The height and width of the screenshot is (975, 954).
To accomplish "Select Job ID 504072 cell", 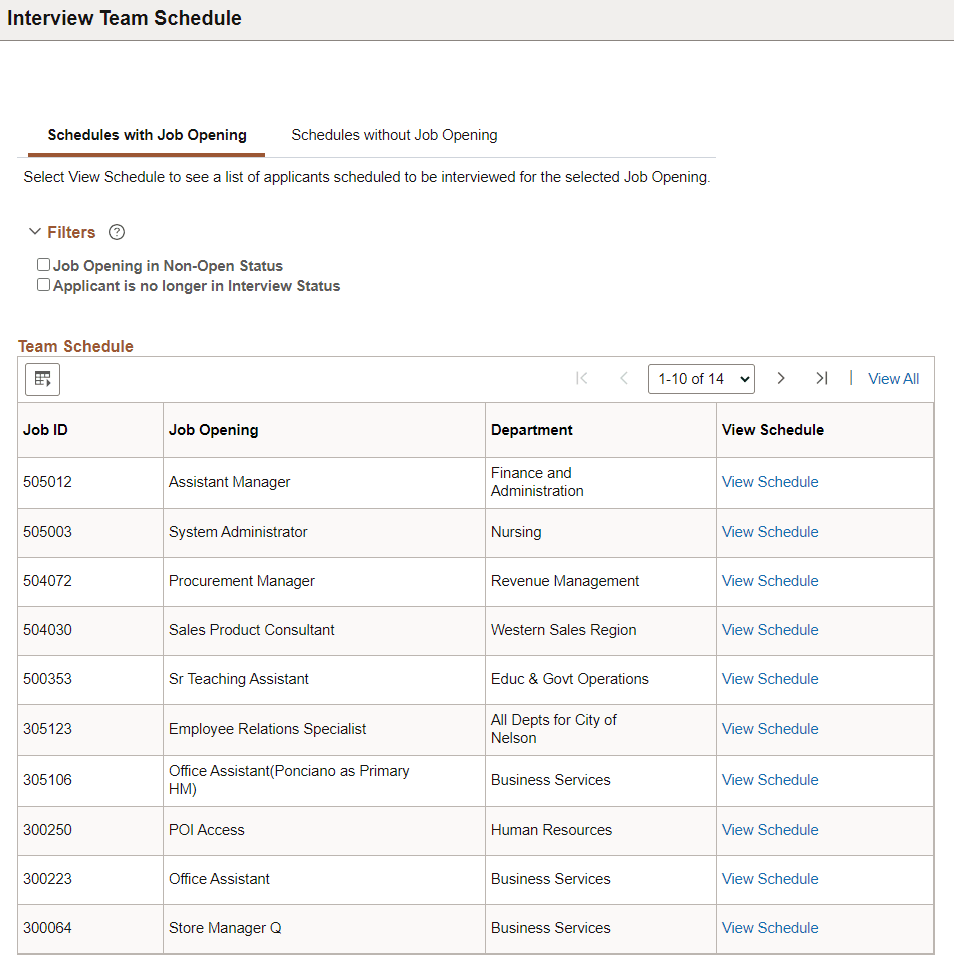I will (x=90, y=581).
